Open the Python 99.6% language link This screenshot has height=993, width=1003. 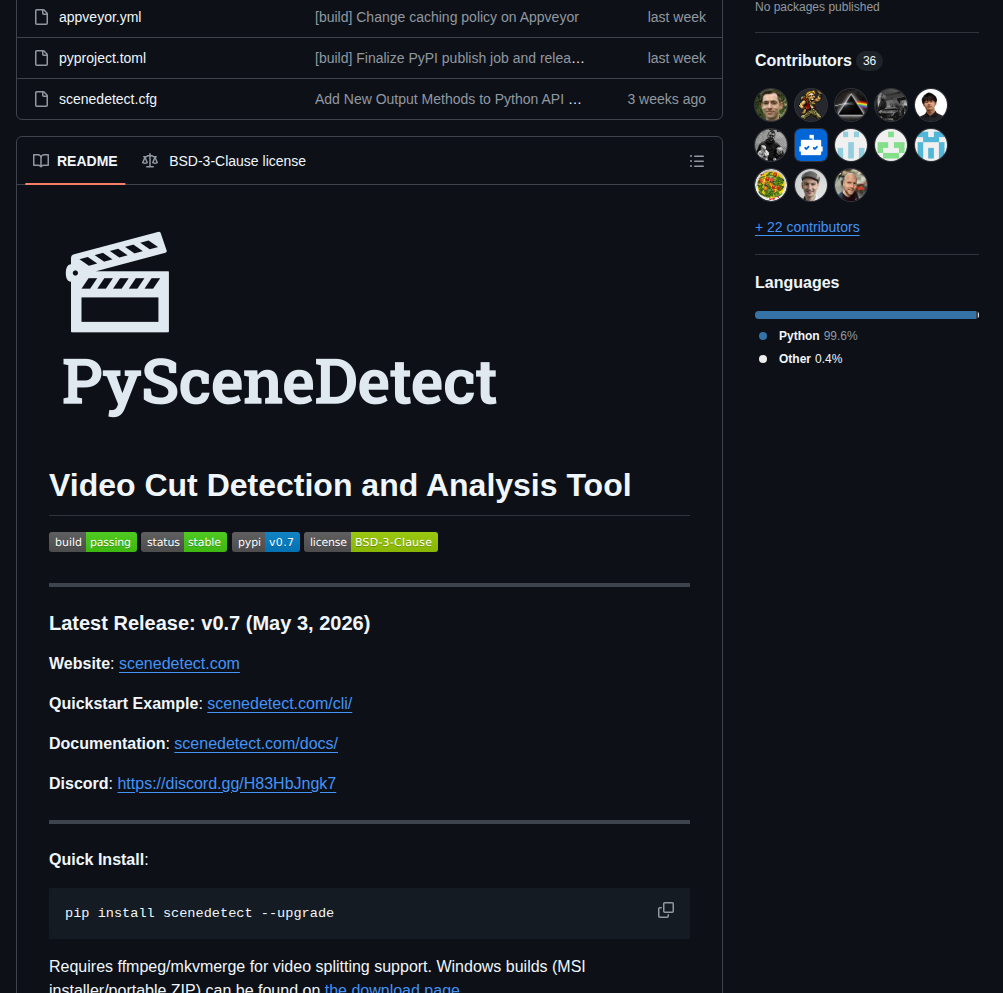(809, 336)
